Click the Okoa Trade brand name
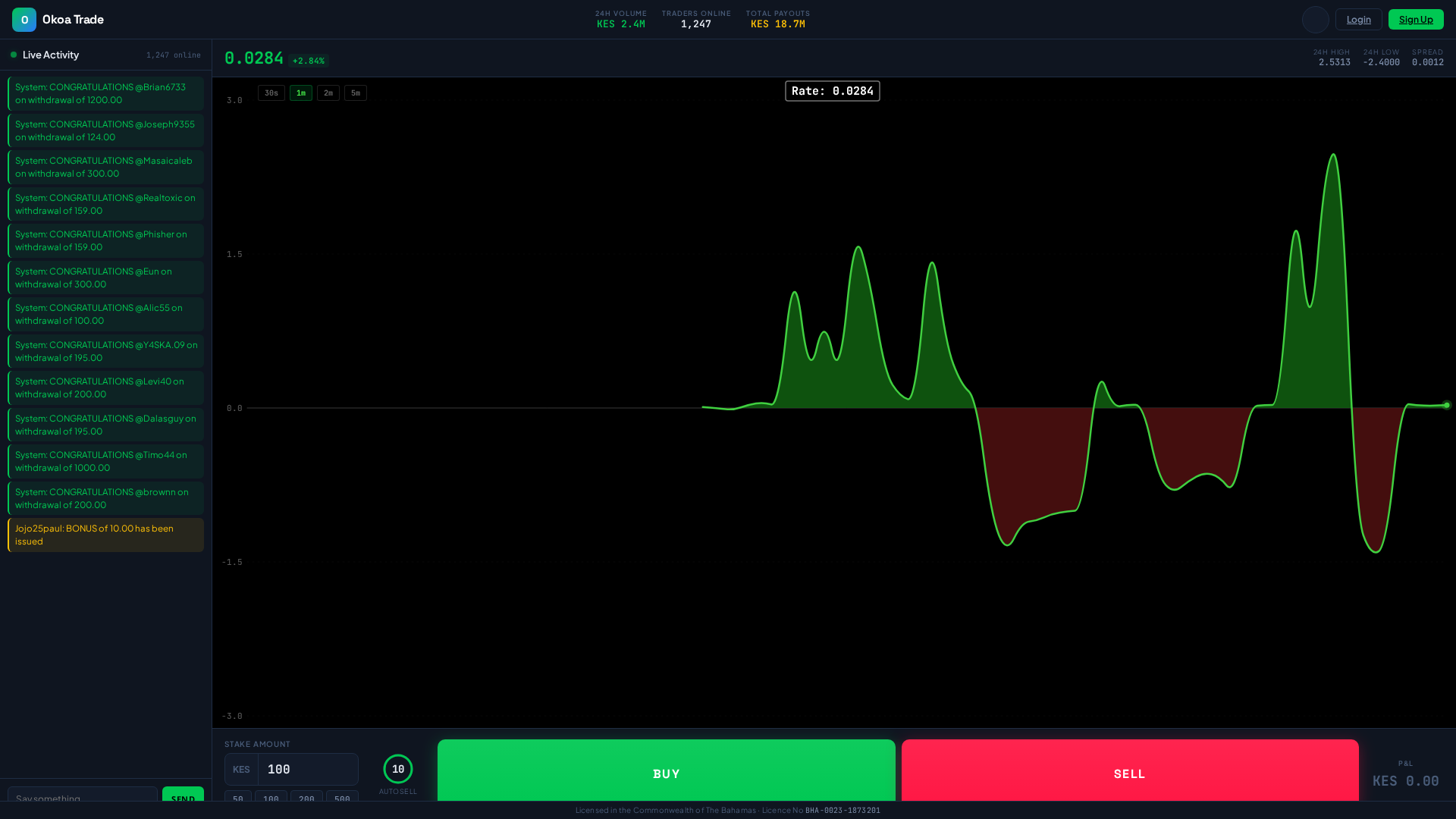This screenshot has width=1456, height=819. (73, 20)
